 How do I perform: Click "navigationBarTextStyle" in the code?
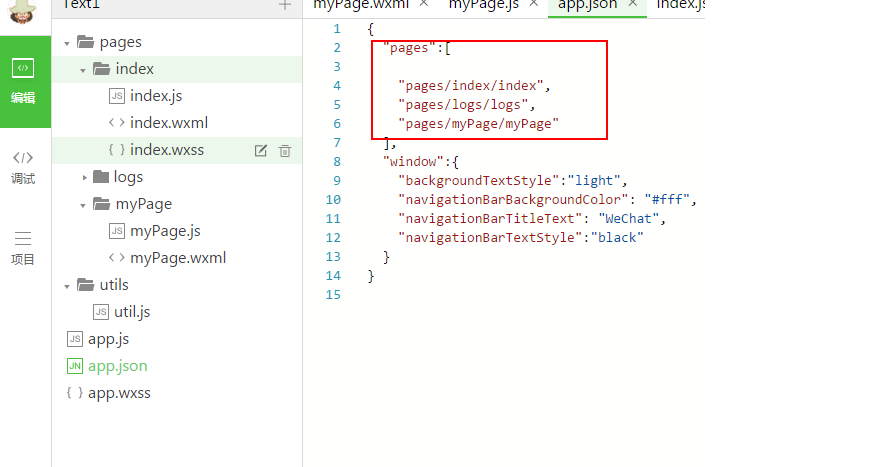[490, 238]
